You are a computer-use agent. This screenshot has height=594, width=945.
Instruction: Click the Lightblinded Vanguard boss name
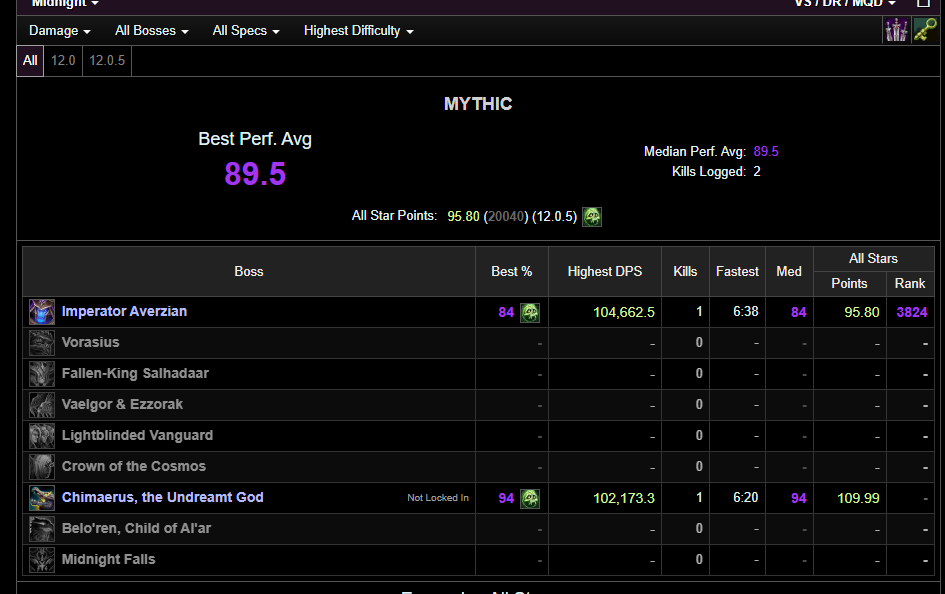(x=137, y=436)
